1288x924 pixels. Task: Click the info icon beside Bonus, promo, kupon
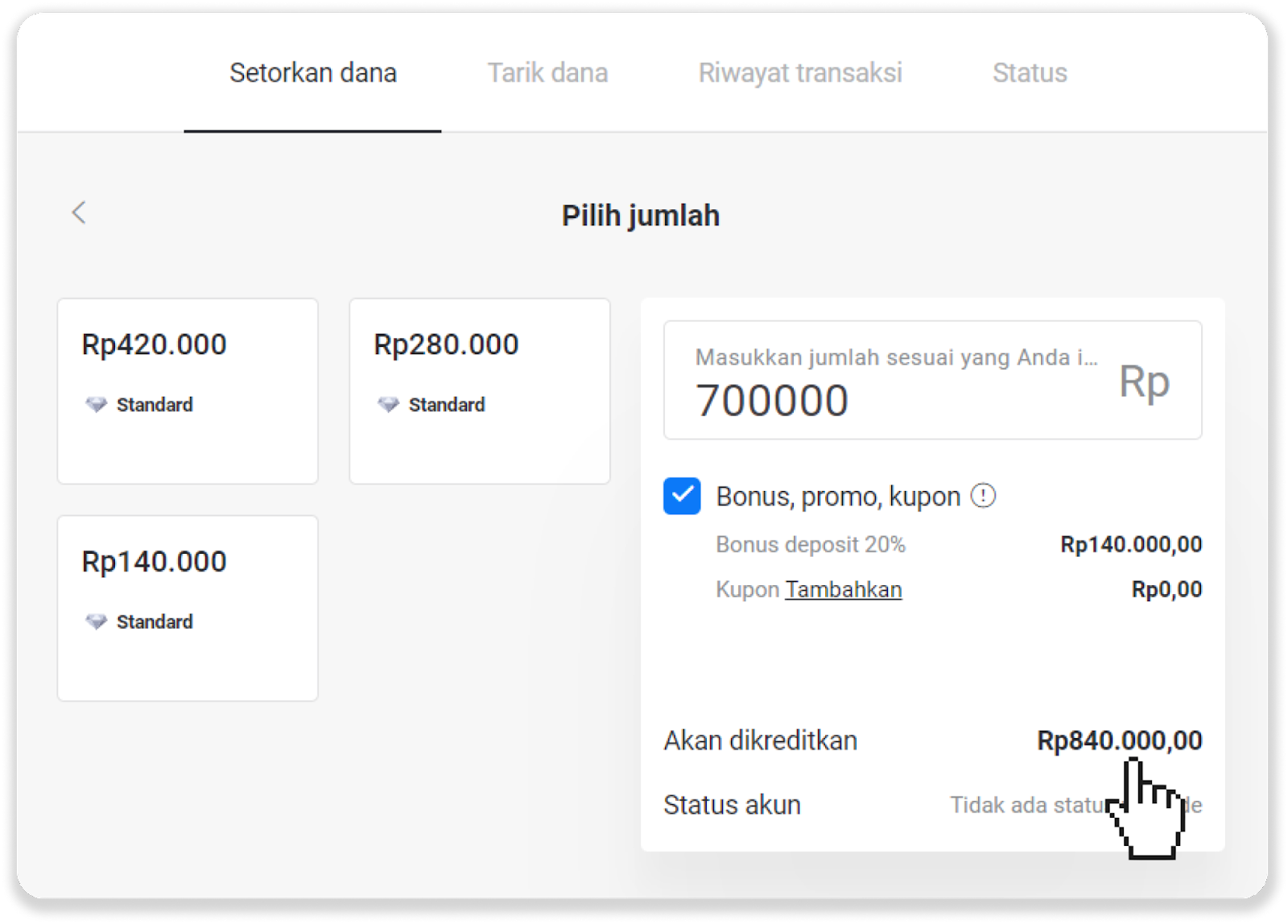coord(983,496)
